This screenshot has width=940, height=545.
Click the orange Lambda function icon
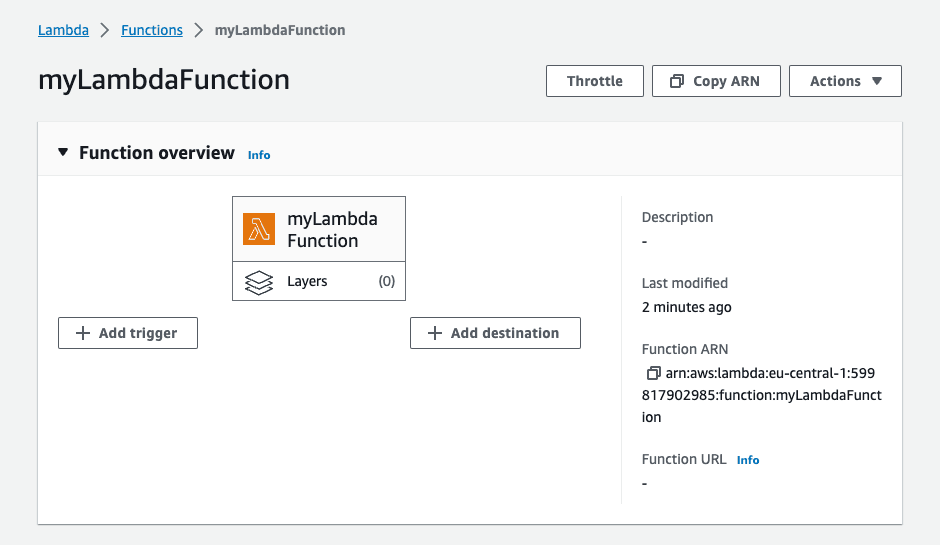point(259,229)
